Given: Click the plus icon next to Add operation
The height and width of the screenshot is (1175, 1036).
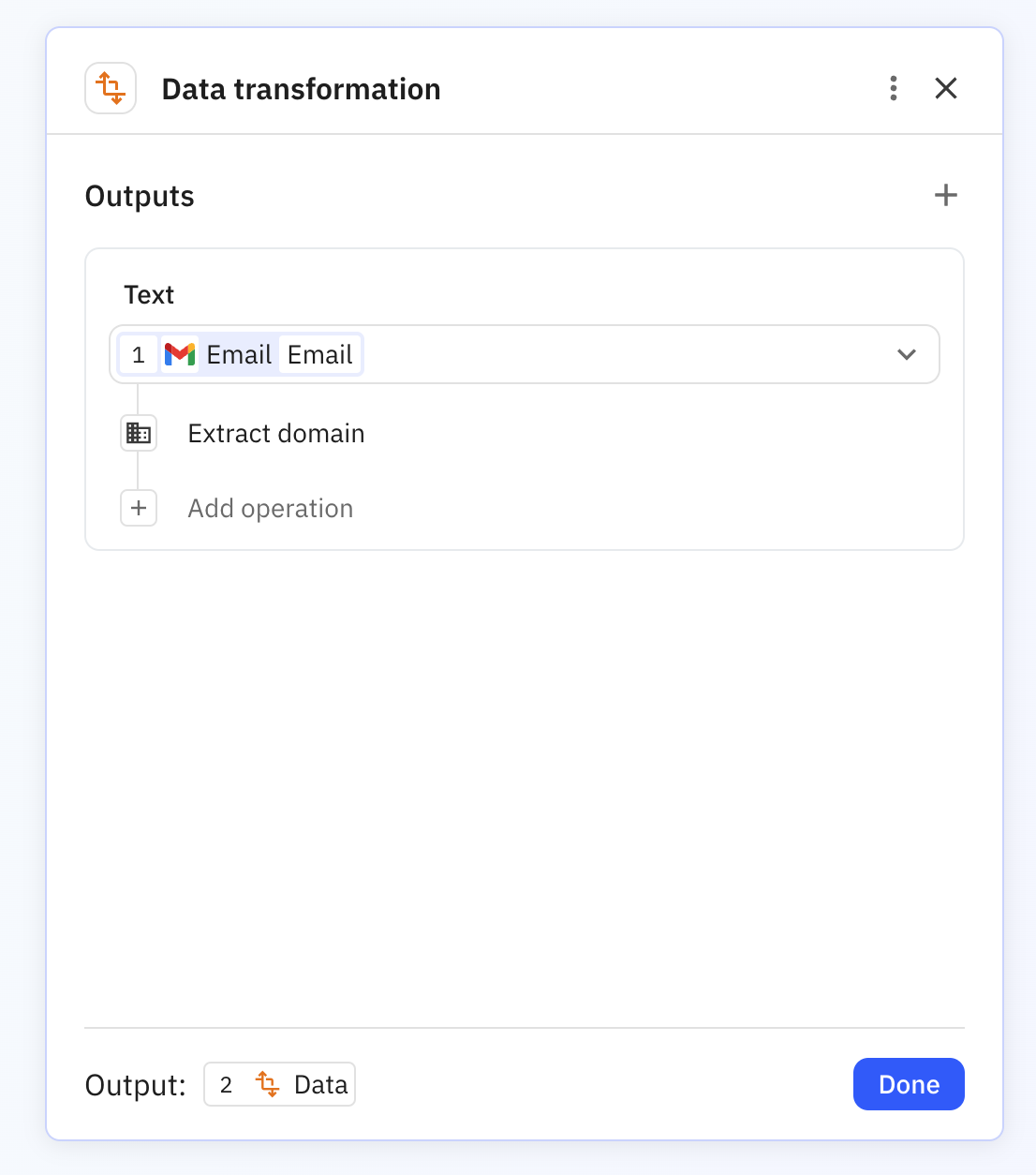Looking at the screenshot, I should click(138, 508).
